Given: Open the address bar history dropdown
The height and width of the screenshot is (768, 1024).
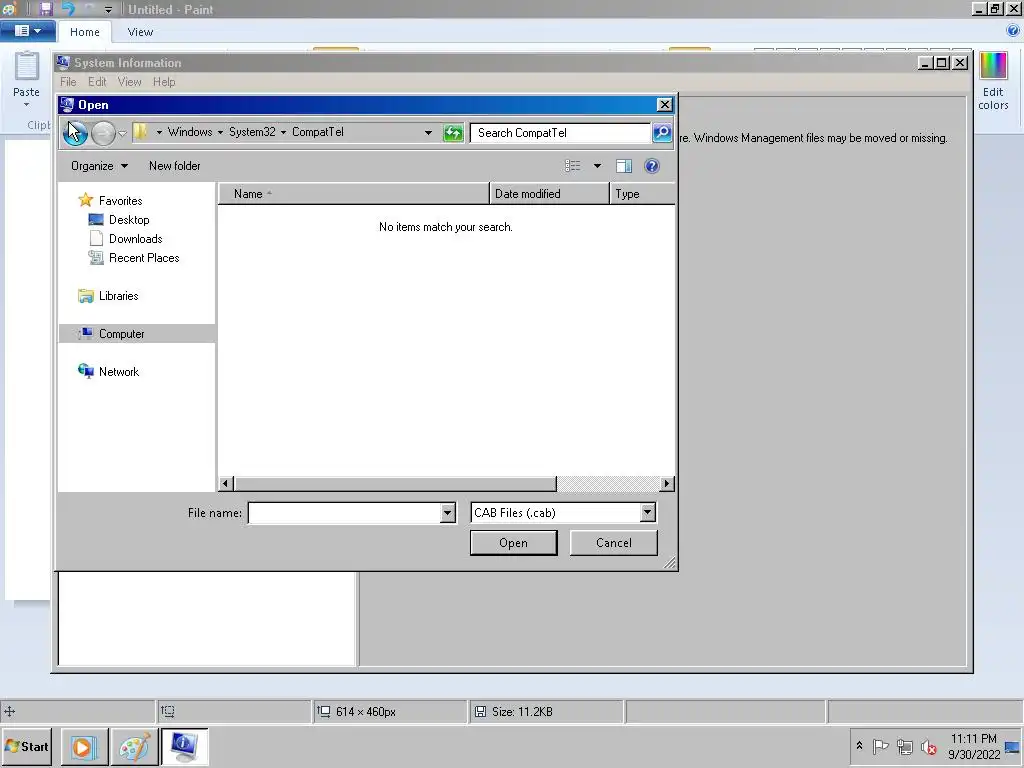Looking at the screenshot, I should pyautogui.click(x=428, y=133).
